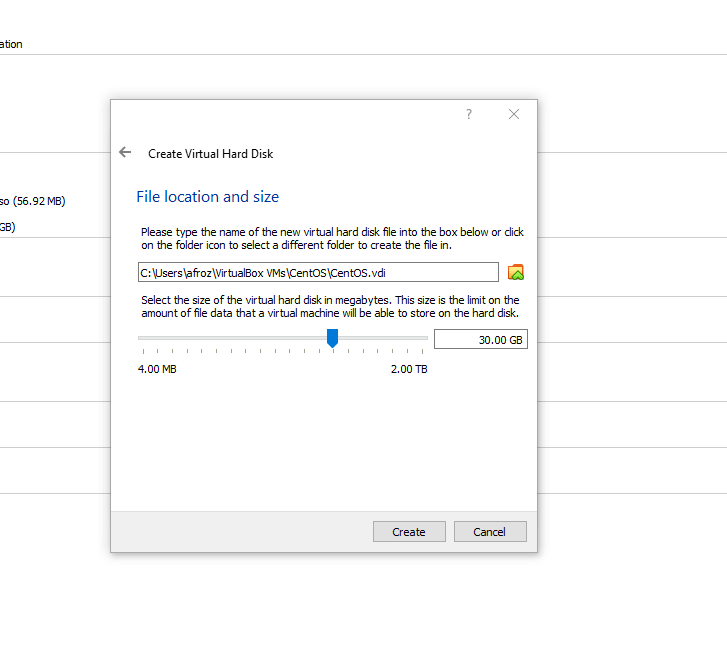
Task: Click the first tick mark under the slider
Action: [143, 351]
